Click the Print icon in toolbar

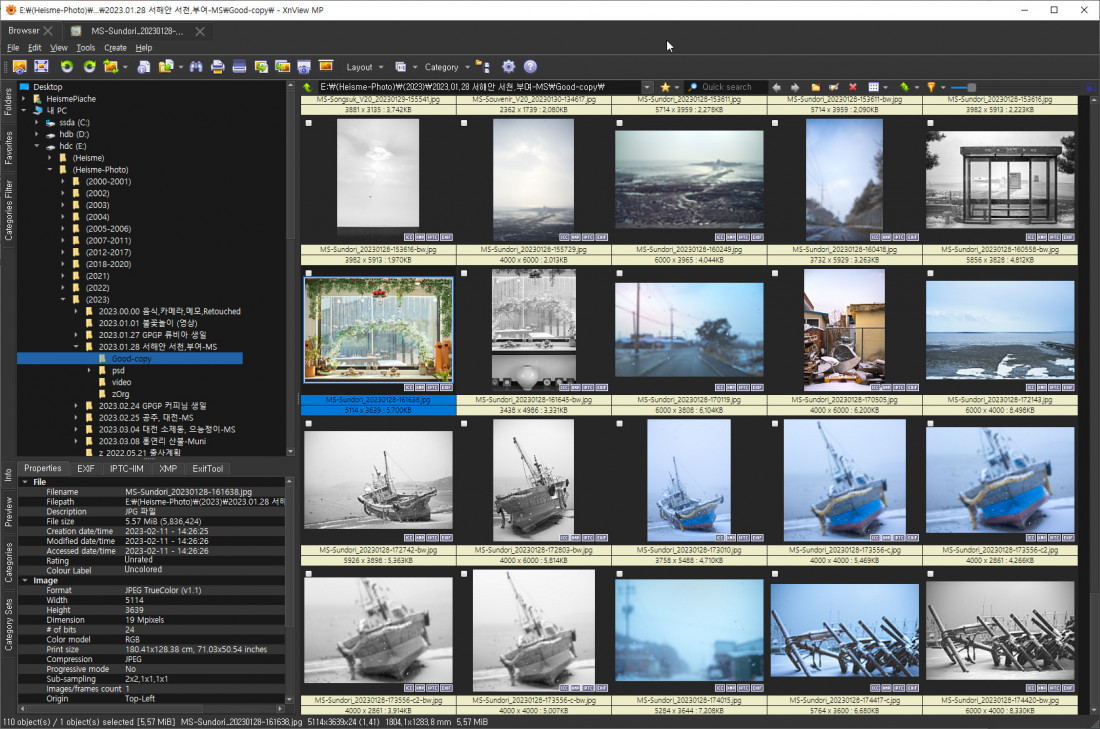tap(217, 67)
